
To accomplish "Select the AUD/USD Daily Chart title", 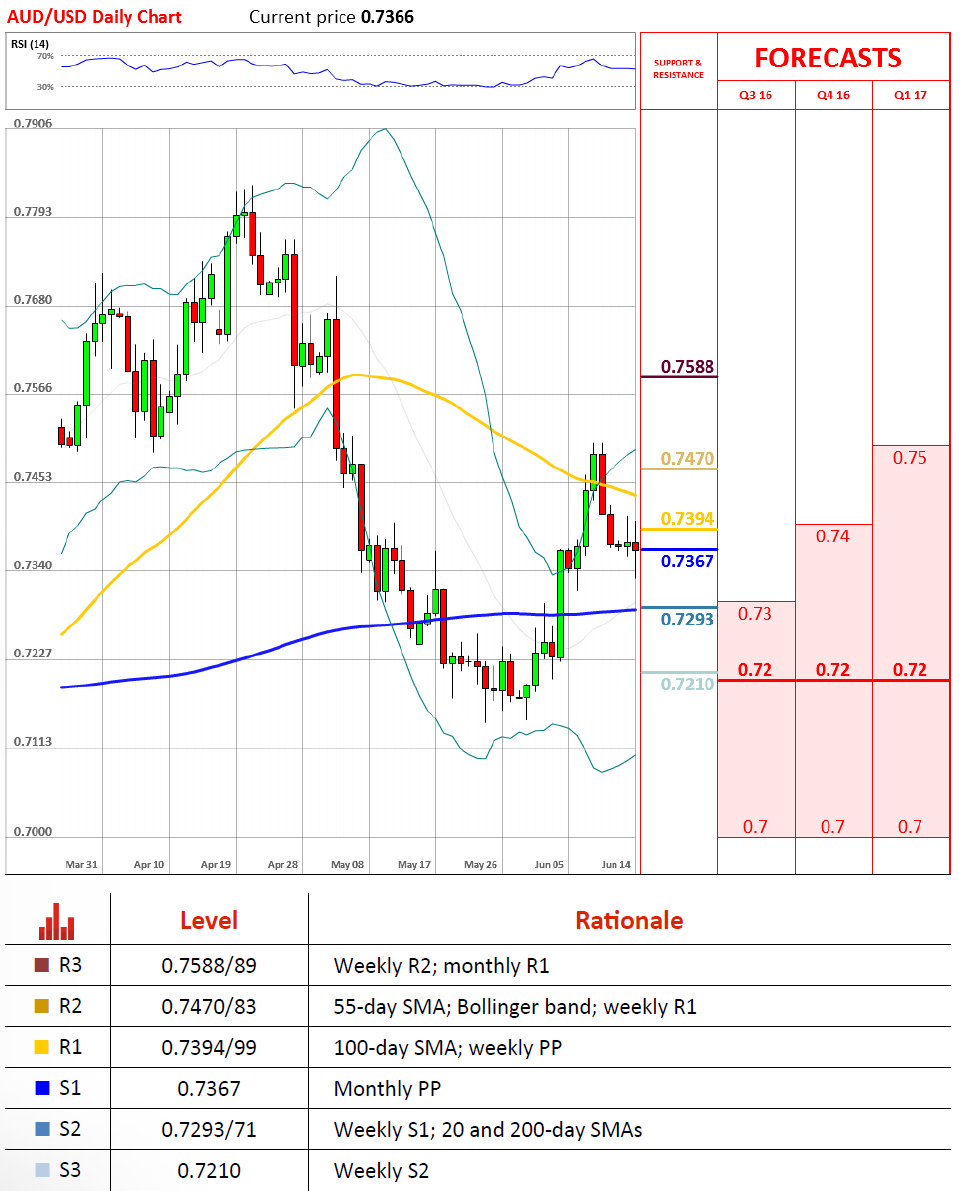I will click(x=95, y=17).
